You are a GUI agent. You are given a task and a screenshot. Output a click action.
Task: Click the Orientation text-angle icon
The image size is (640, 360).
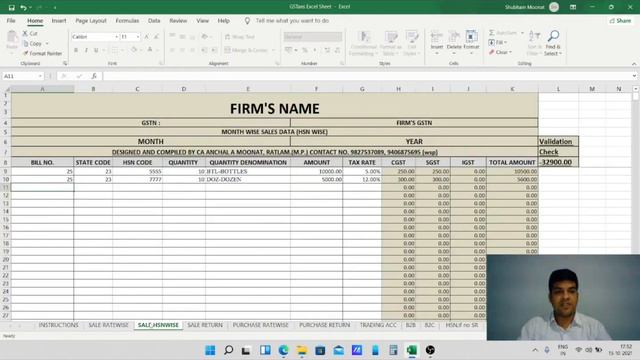(x=204, y=37)
